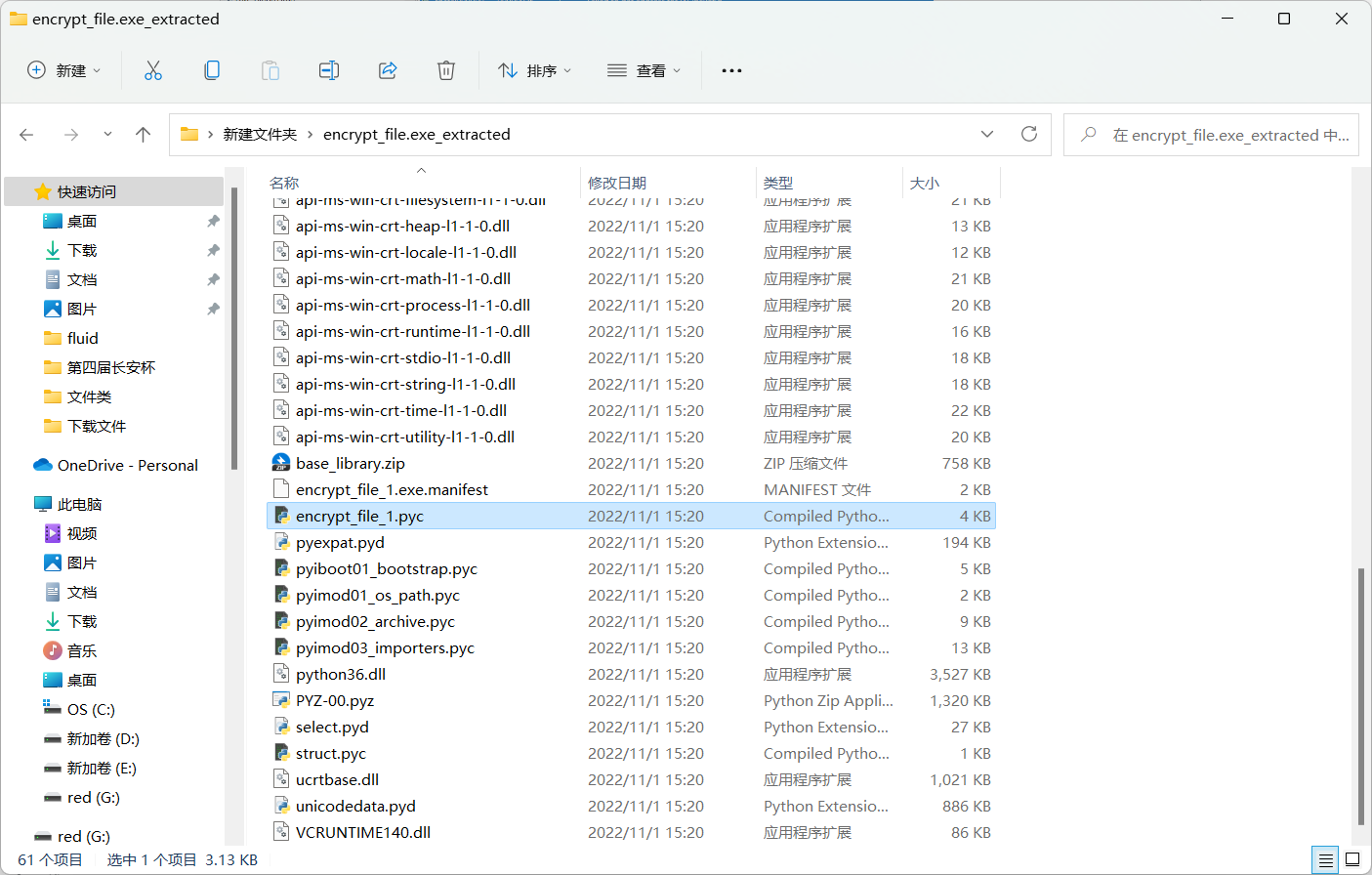Click the Share icon in toolbar

coord(388,70)
